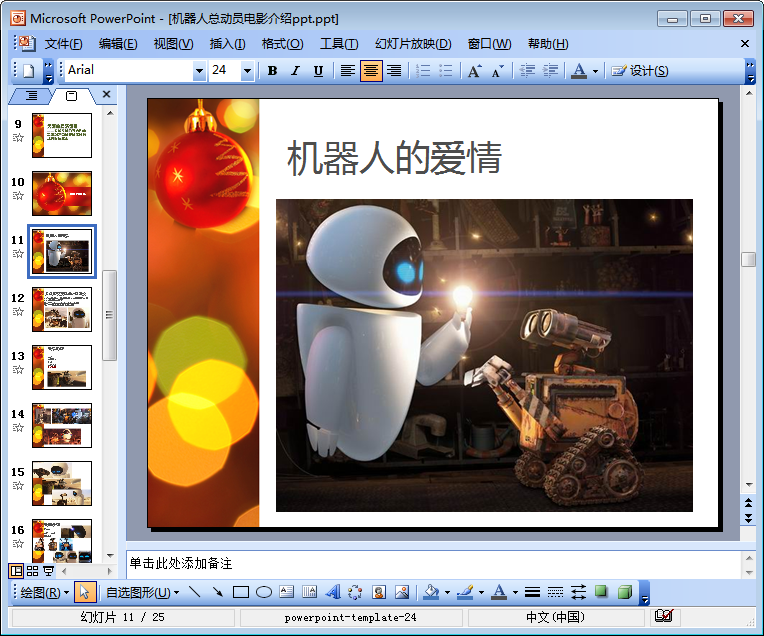764x636 pixels.
Task: Select the Rectangle tool
Action: click(241, 593)
